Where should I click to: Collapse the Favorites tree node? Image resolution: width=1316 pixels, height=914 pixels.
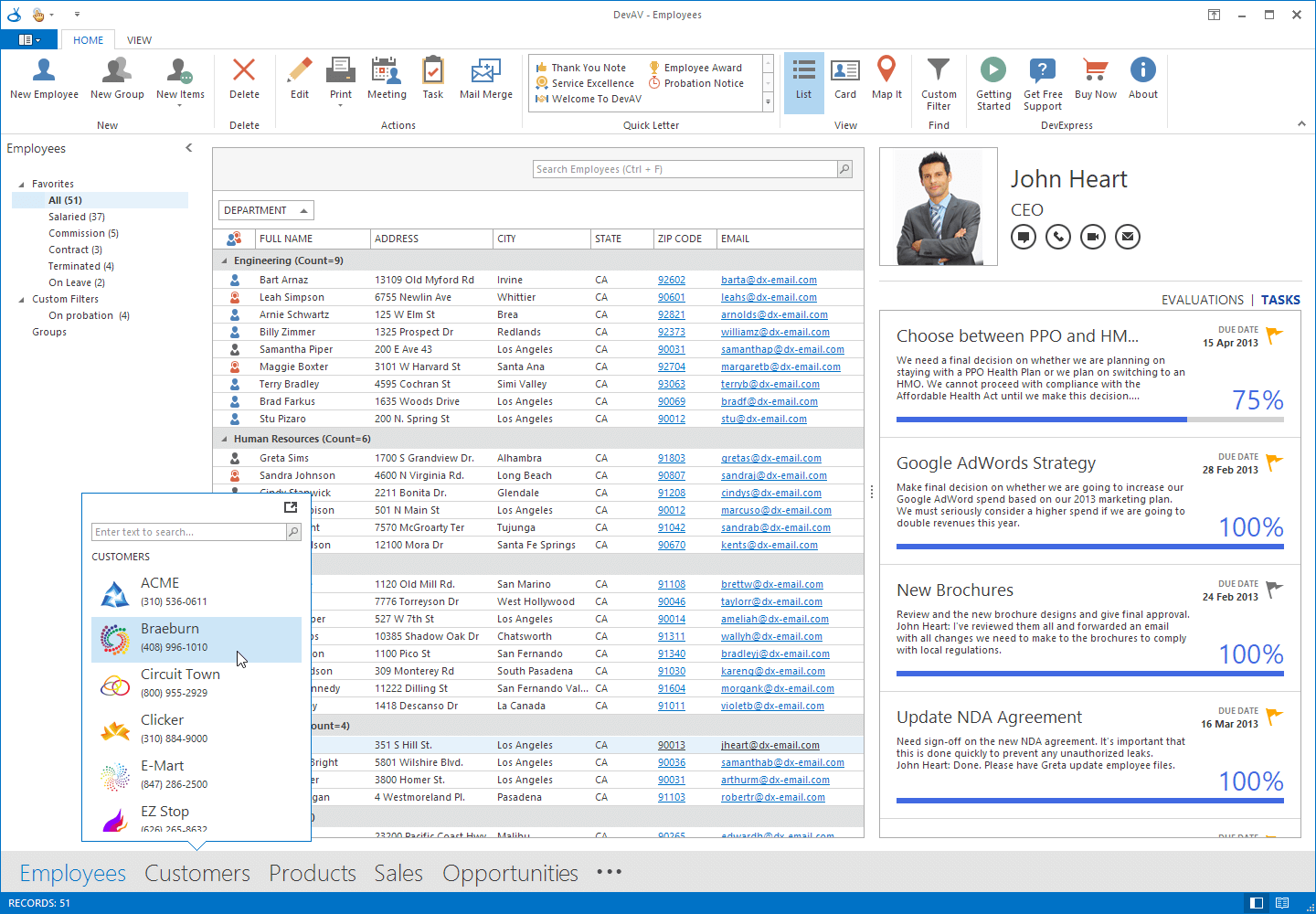22,185
